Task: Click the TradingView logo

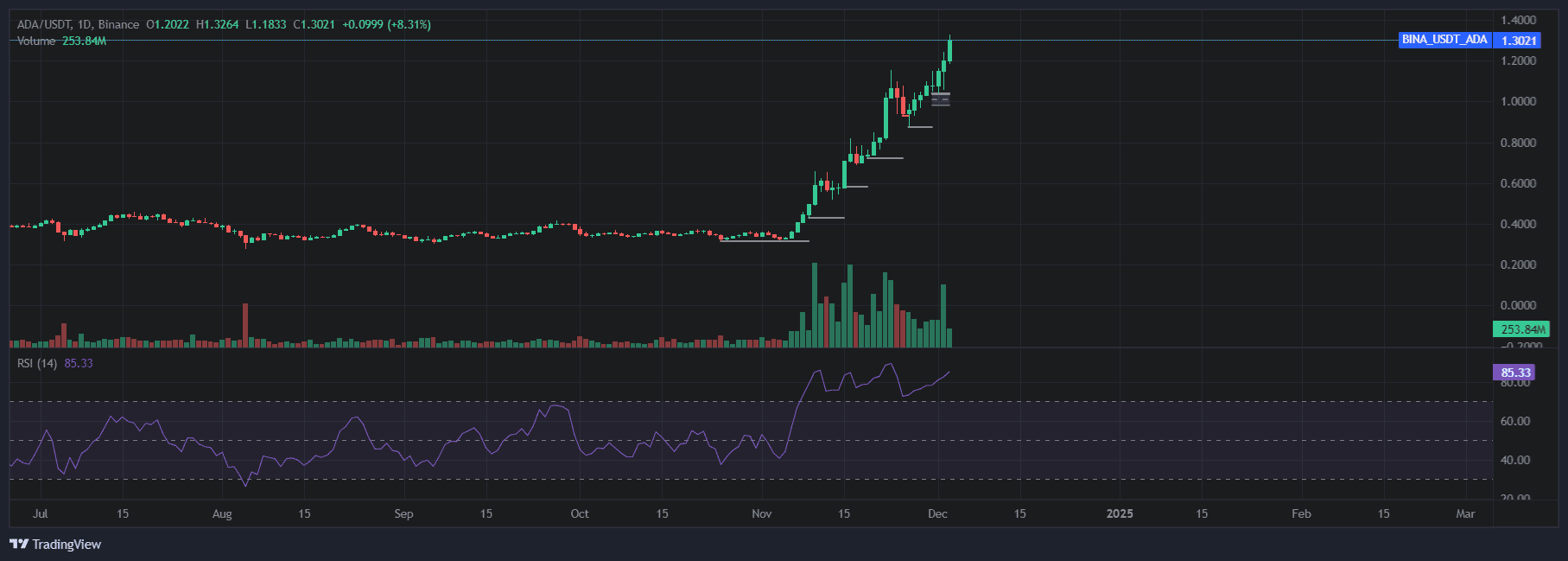Action: pyautogui.click(x=55, y=544)
